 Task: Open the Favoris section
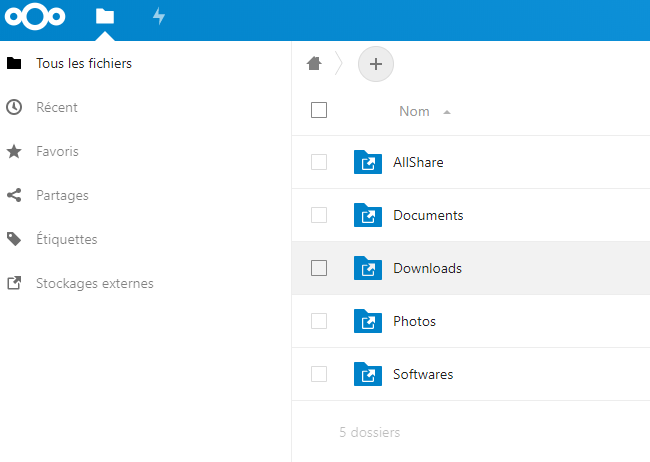[57, 151]
